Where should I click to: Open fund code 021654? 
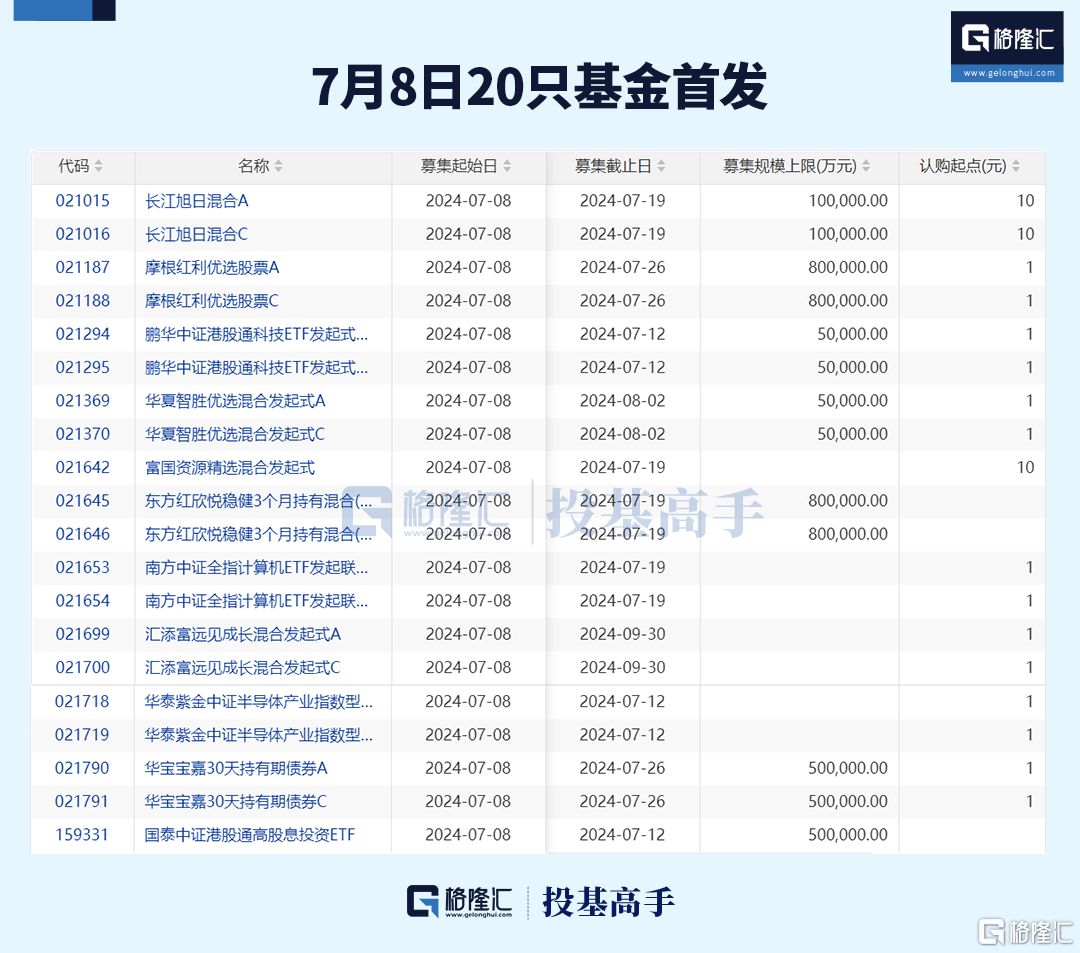(x=83, y=601)
